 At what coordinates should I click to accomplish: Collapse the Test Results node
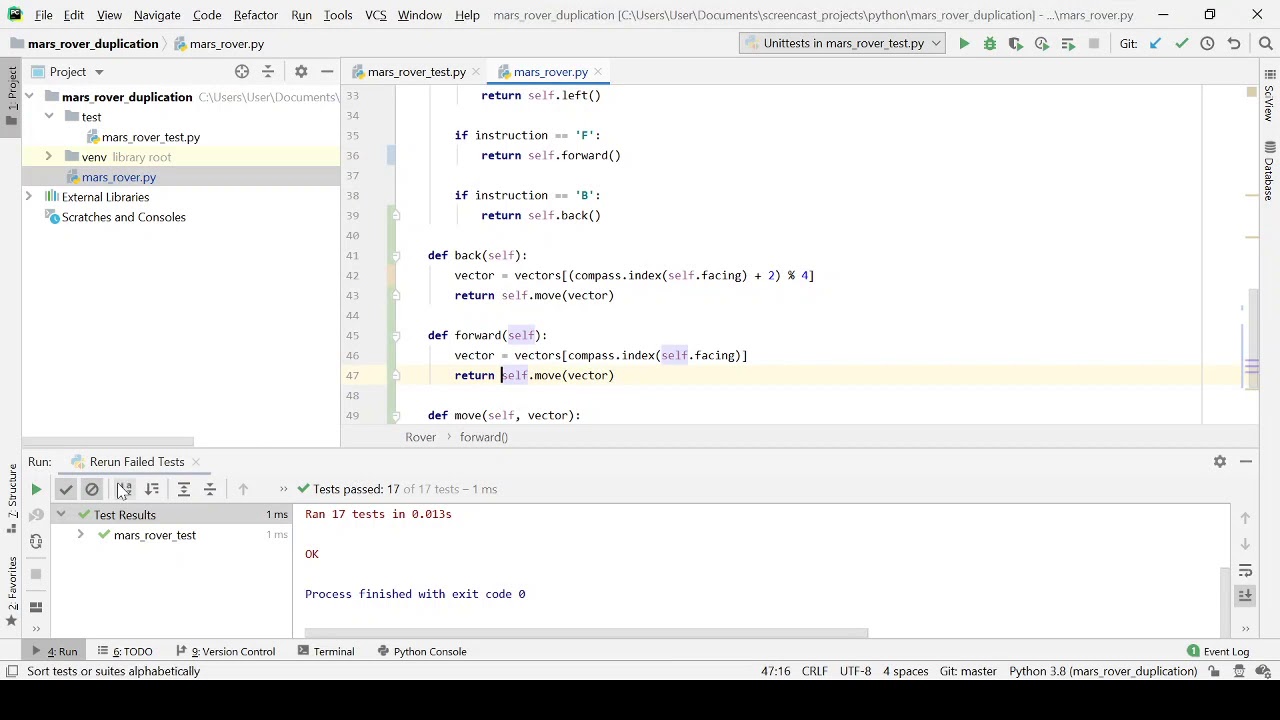coord(61,515)
